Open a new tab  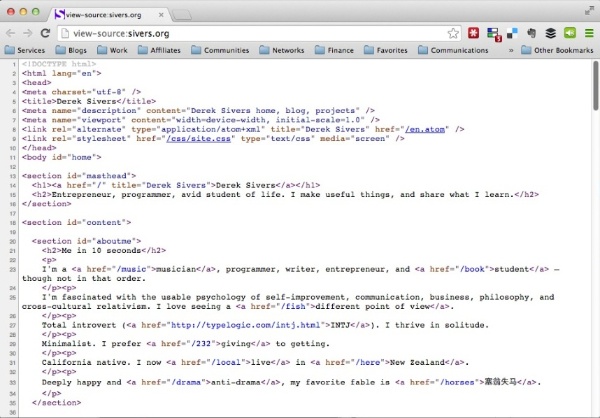[x=181, y=15]
